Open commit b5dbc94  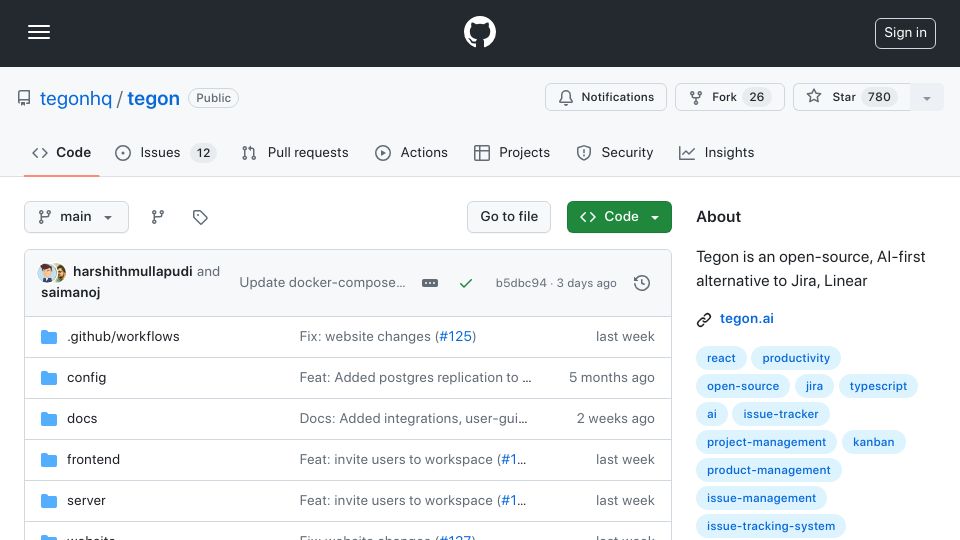coord(521,283)
